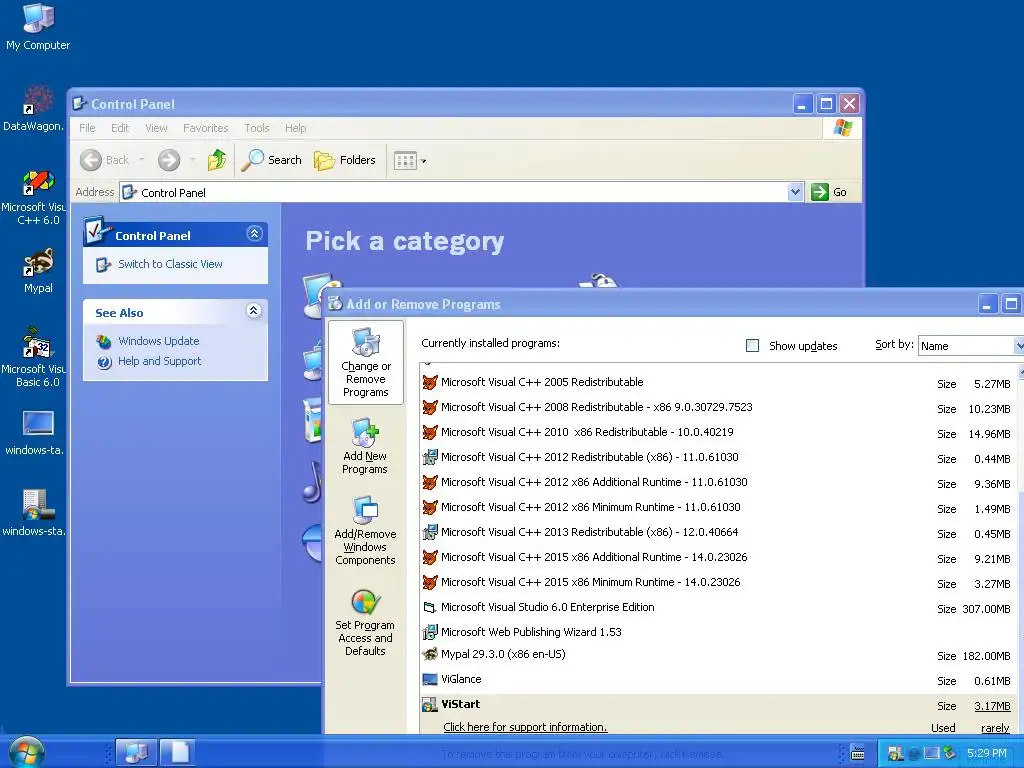Screen dimensions: 1024x768
Task: Switch to Control Panel taskbar button
Action: coord(136,752)
